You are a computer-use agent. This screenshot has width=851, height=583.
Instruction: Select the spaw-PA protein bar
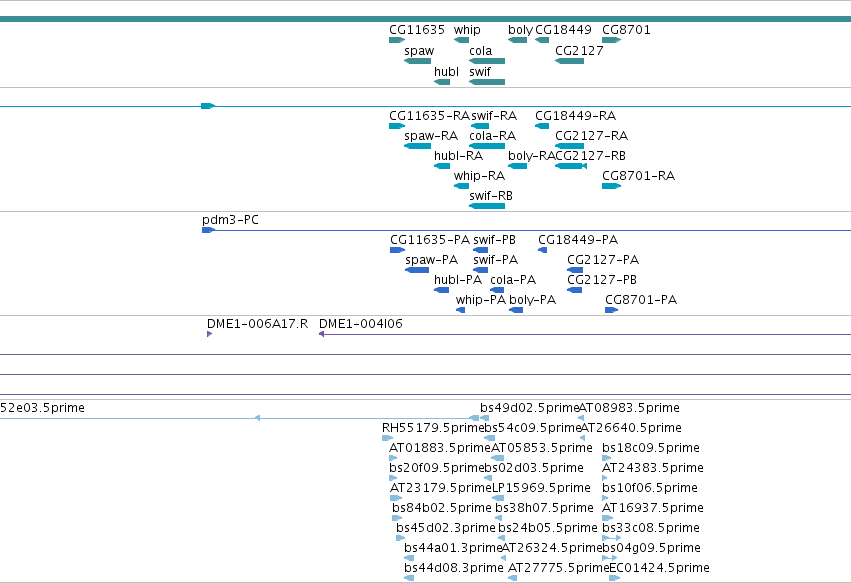pyautogui.click(x=417, y=270)
